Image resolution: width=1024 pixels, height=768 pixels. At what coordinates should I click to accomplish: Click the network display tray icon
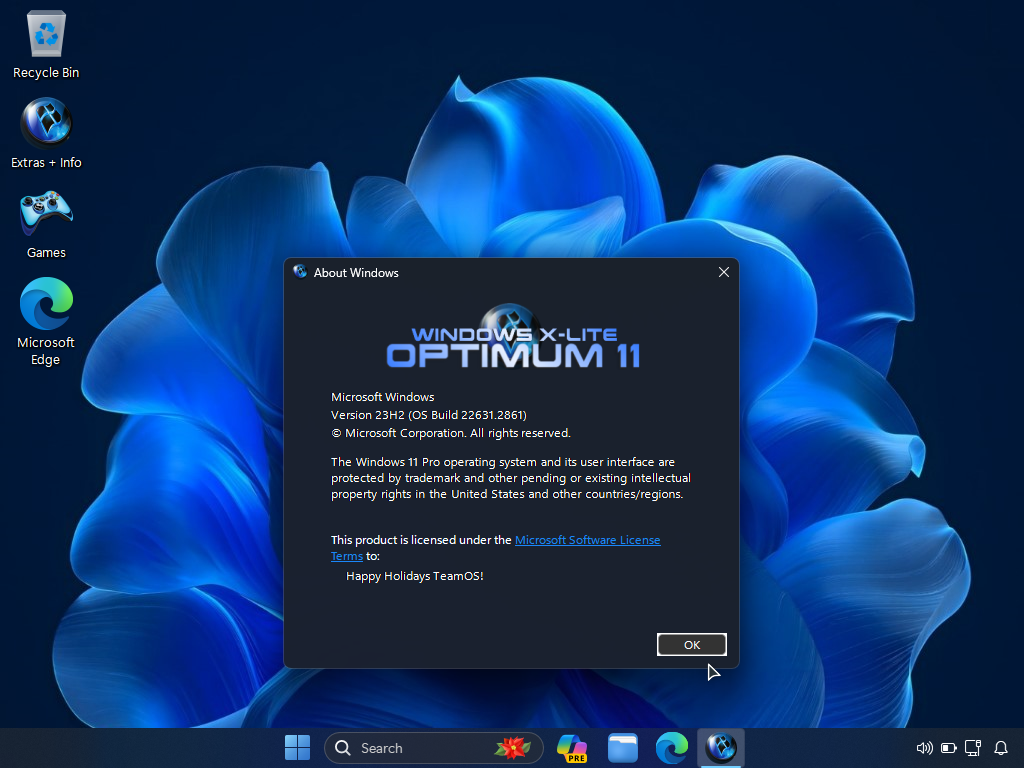pyautogui.click(x=973, y=748)
